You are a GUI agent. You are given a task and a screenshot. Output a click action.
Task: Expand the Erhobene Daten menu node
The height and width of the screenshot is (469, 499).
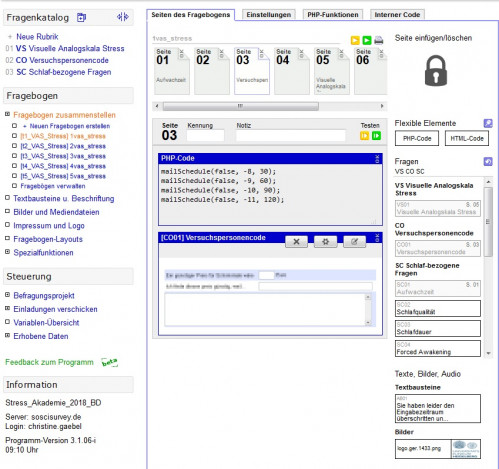pos(7,335)
